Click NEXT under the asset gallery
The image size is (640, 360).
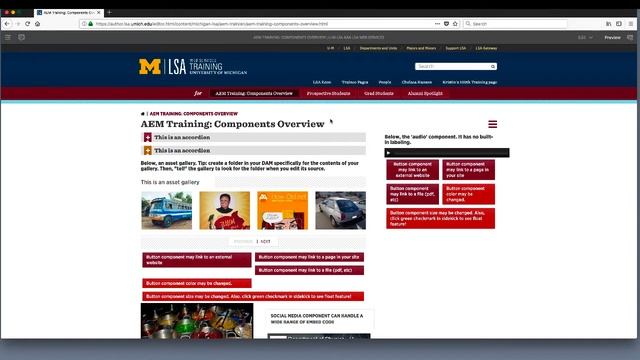pos(265,242)
